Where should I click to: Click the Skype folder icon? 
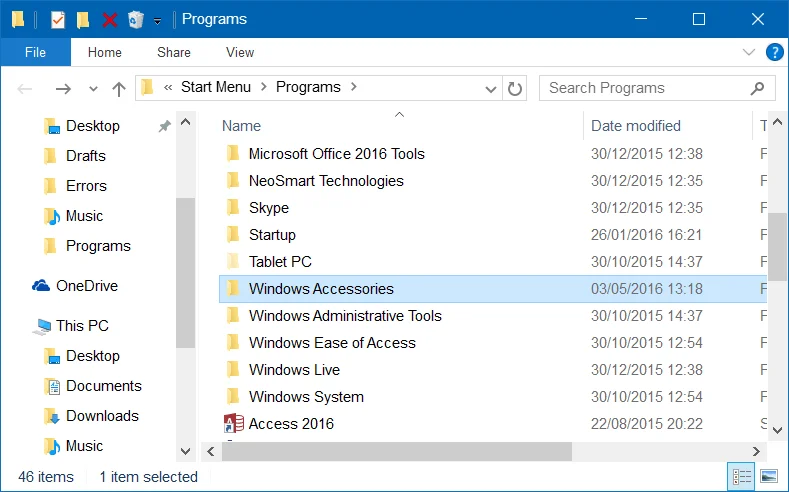tap(233, 207)
